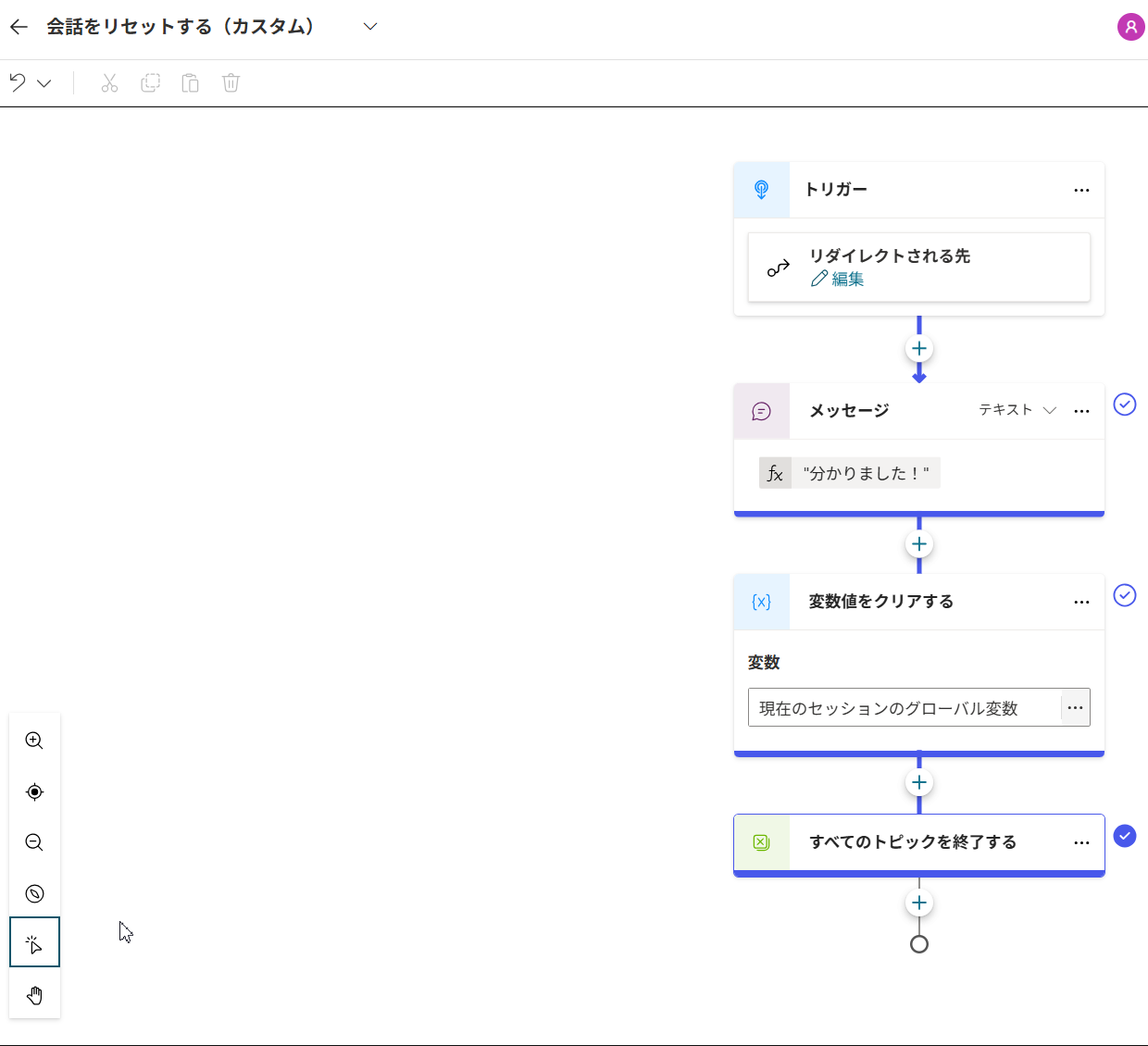
Task: Click the fx formula icon
Action: [x=775, y=473]
